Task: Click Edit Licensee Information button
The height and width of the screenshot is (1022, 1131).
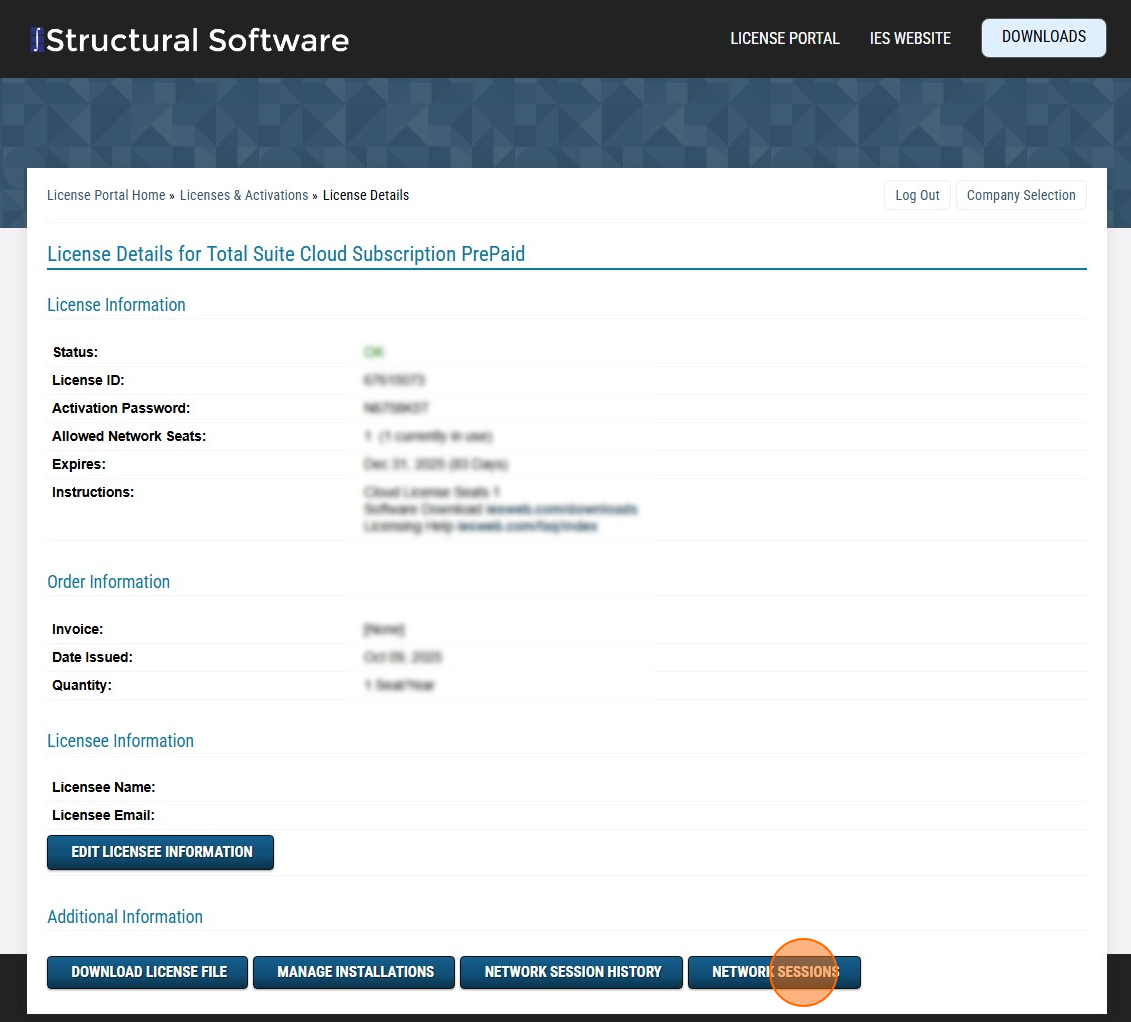Action: pos(160,852)
